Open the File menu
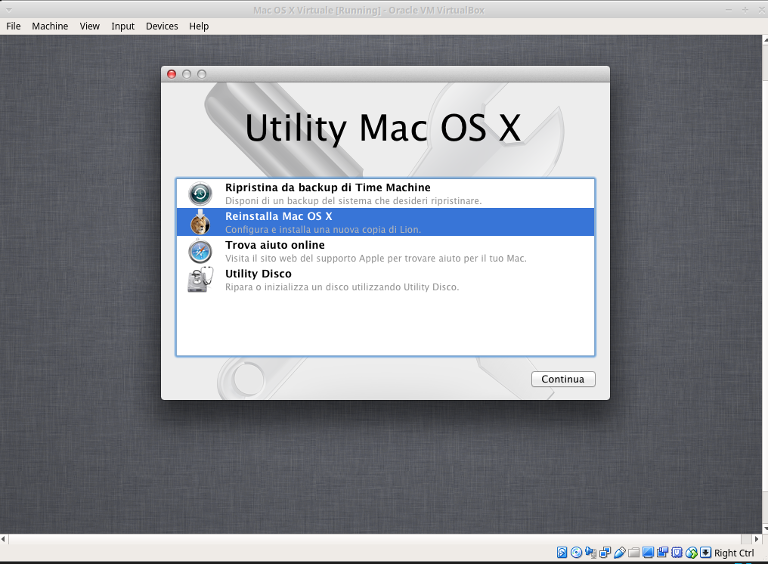The image size is (768, 564). [x=13, y=26]
